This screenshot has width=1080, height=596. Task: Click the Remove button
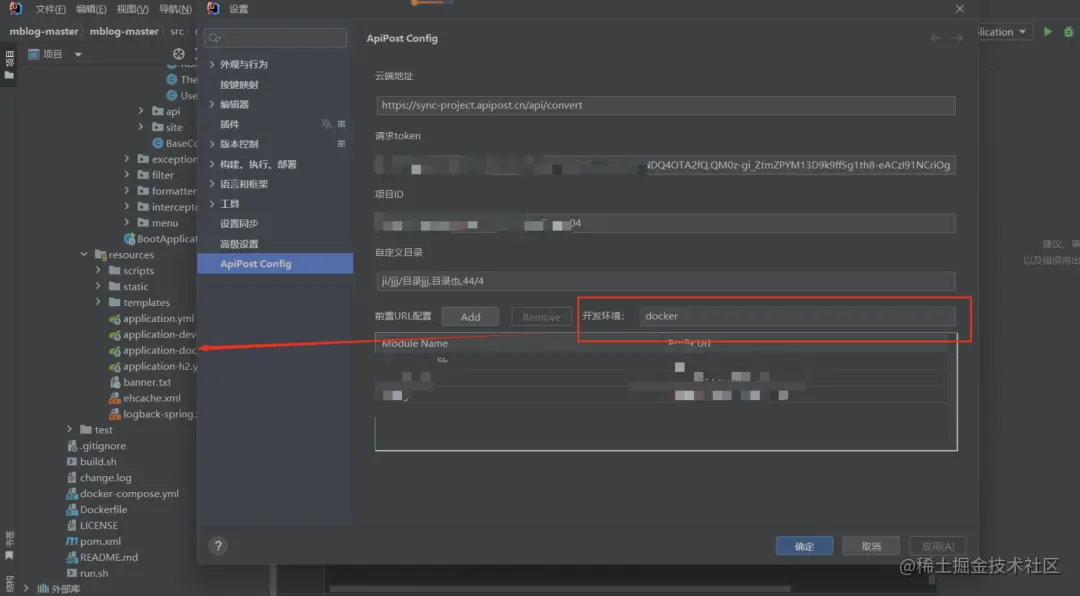pyautogui.click(x=541, y=317)
